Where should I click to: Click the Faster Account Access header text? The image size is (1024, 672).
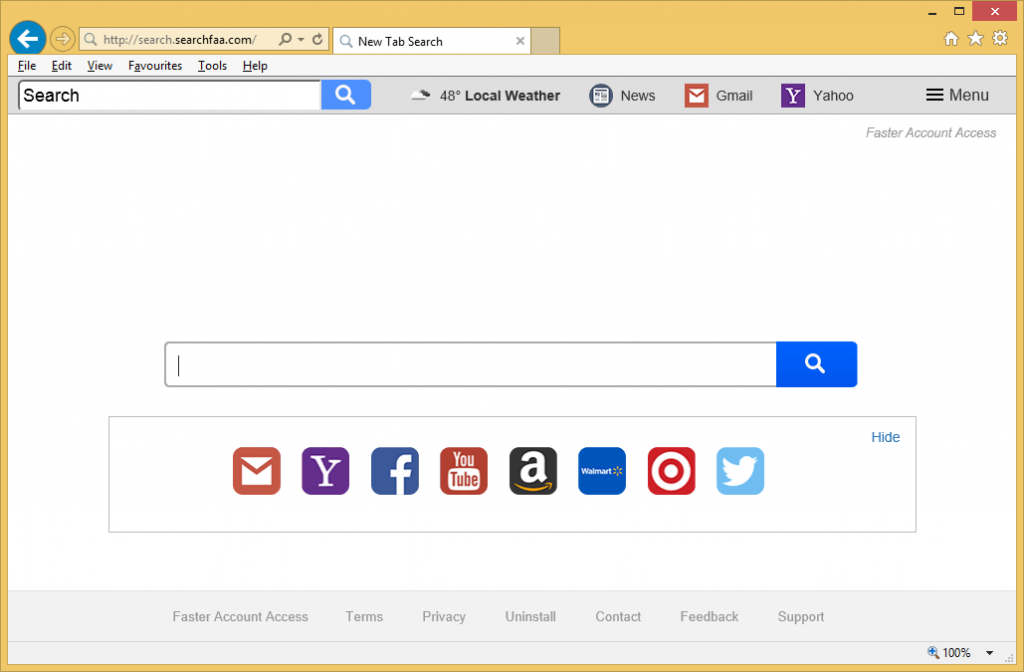pyautogui.click(x=931, y=133)
